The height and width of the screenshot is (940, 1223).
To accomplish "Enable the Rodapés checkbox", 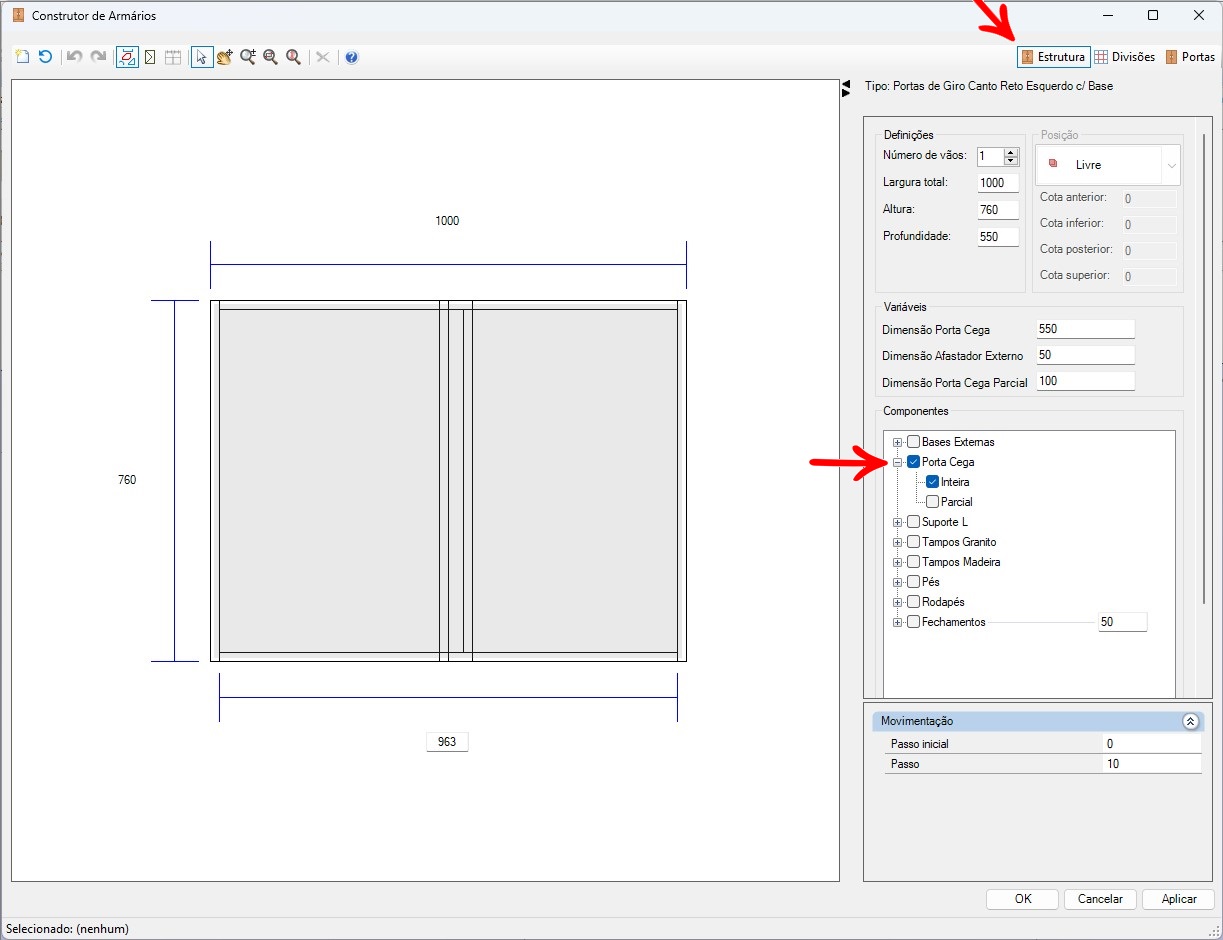I will coord(913,602).
